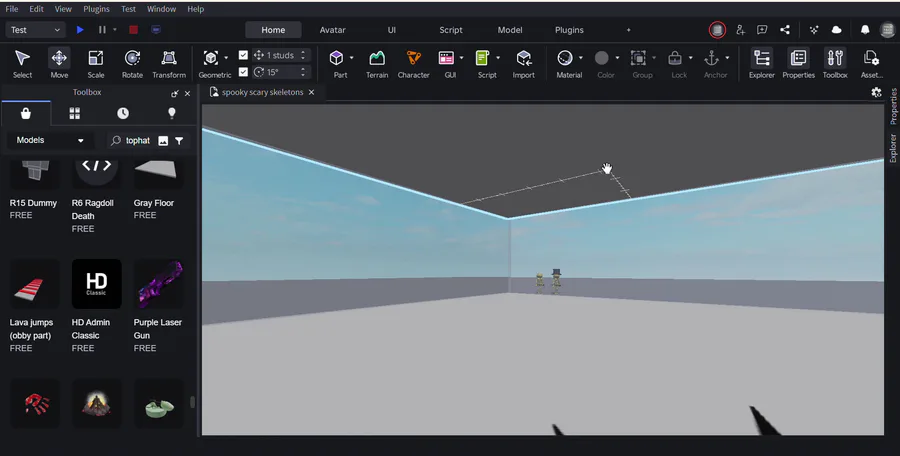Click the Pause playtest button
The width and height of the screenshot is (900, 456).
pyautogui.click(x=102, y=30)
